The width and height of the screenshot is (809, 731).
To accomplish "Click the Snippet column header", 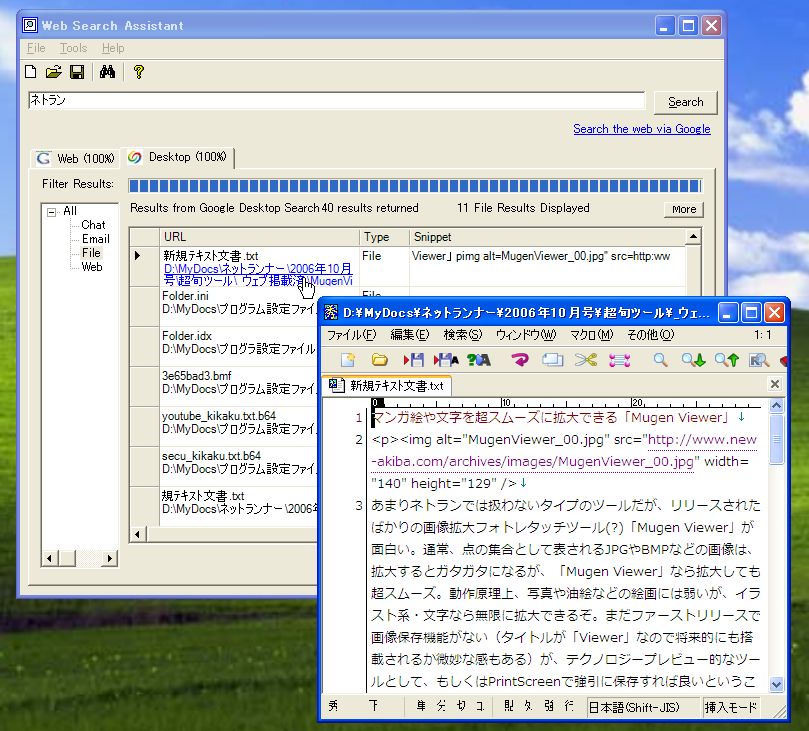I will 547,237.
